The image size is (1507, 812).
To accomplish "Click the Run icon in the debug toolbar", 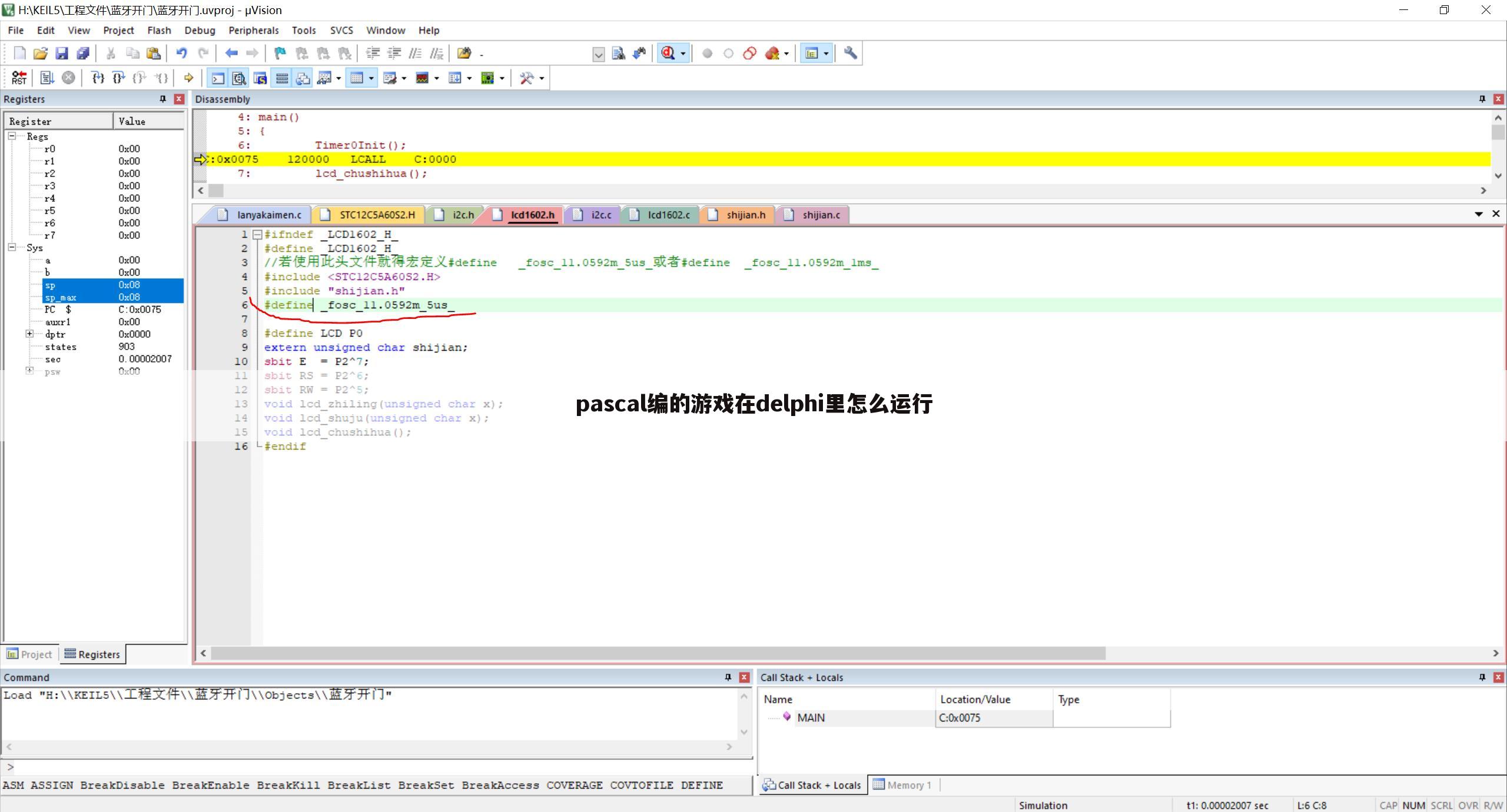I will pyautogui.click(x=47, y=78).
